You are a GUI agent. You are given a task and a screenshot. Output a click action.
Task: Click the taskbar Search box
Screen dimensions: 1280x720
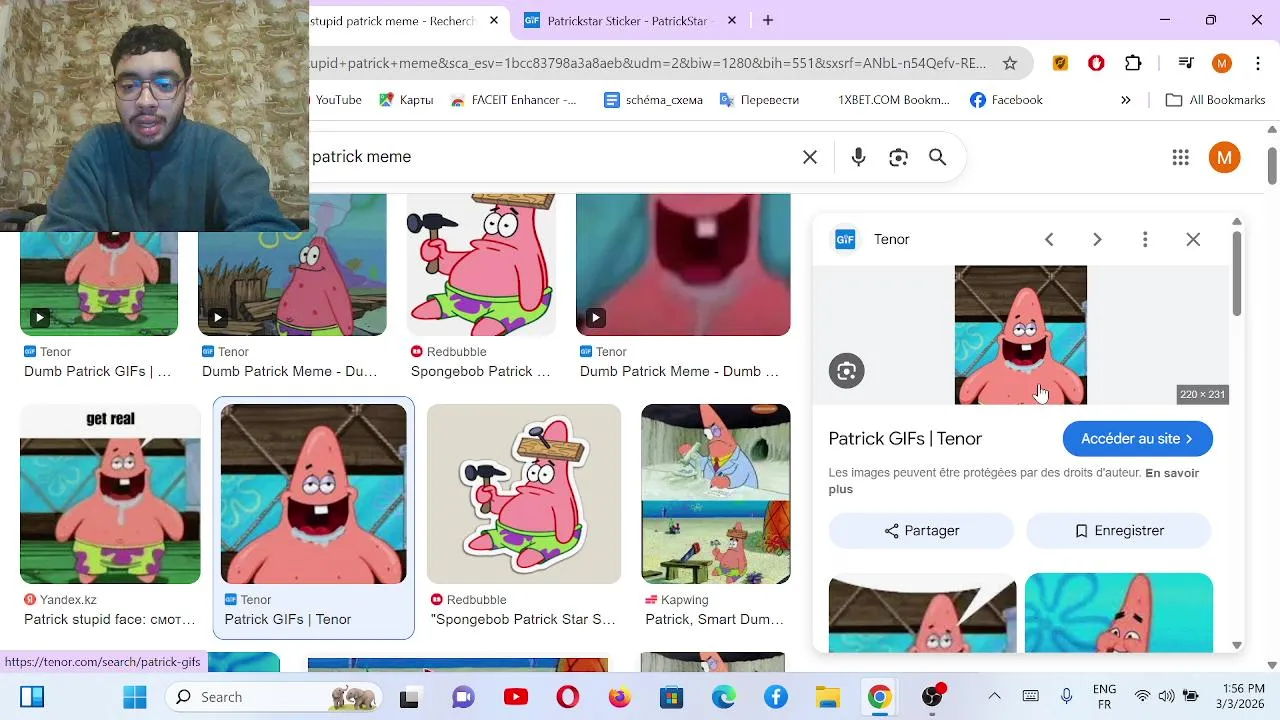pos(275,697)
